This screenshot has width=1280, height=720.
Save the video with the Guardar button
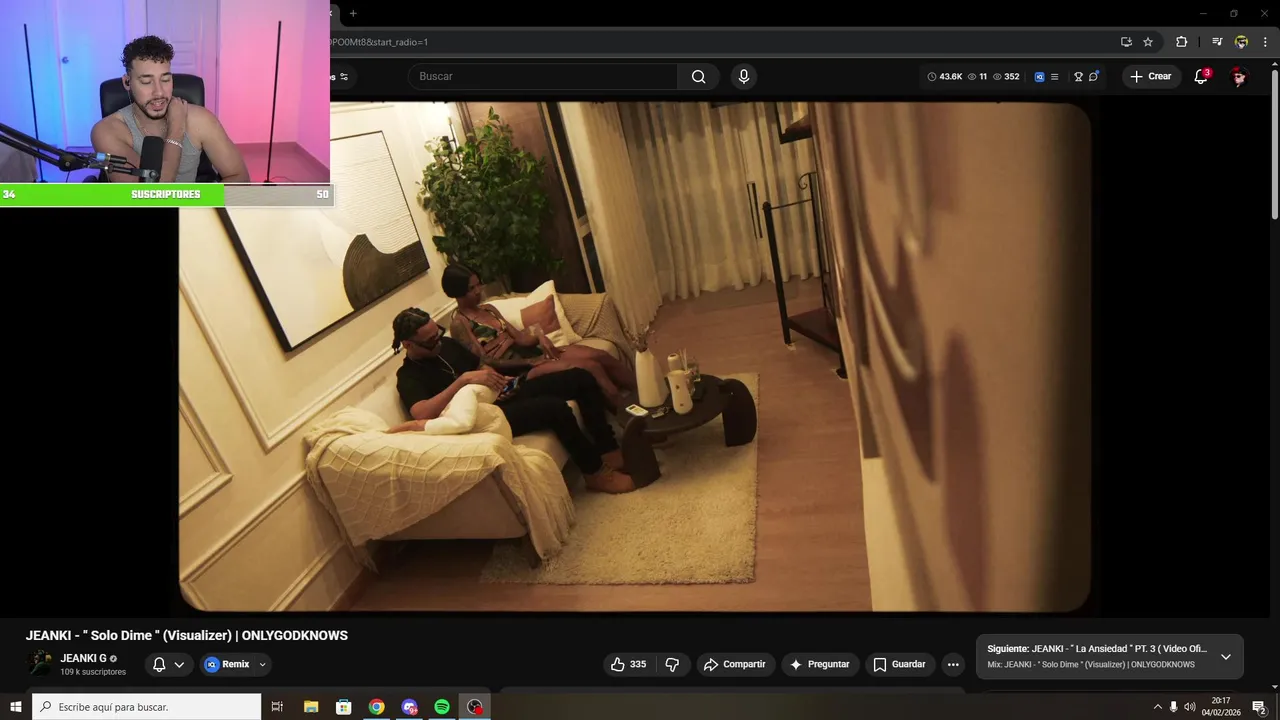click(899, 664)
